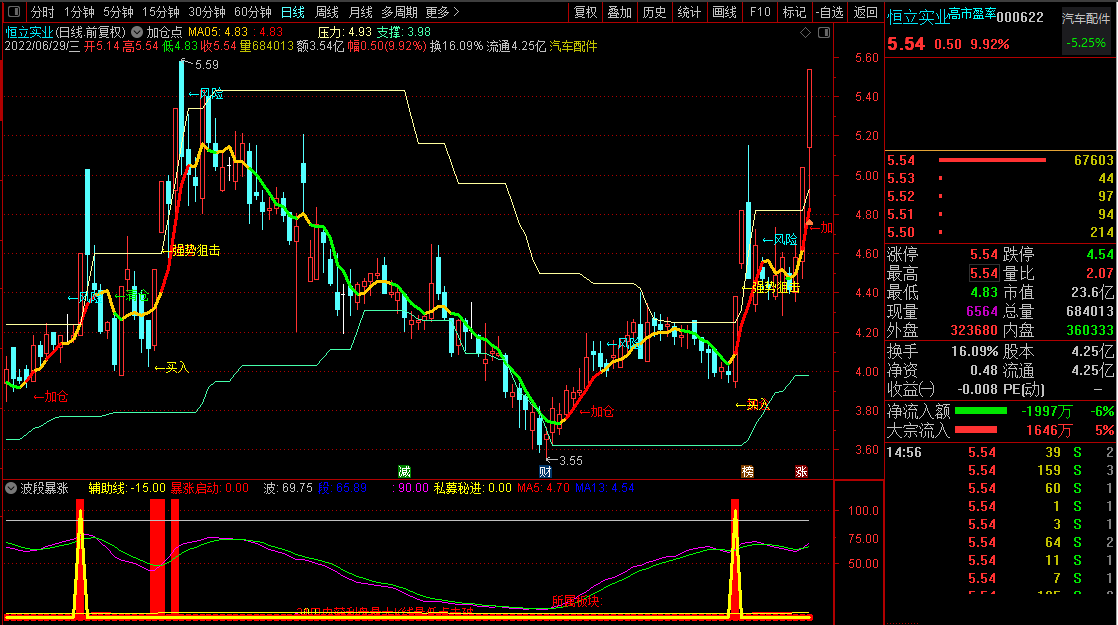Click the 大宗流入 red bar

pyautogui.click(x=975, y=430)
